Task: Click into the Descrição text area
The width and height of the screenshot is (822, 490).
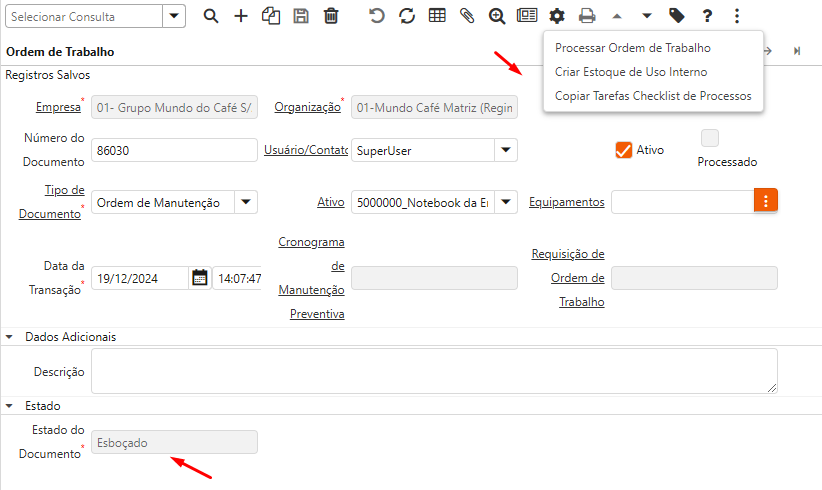Action: tap(433, 371)
